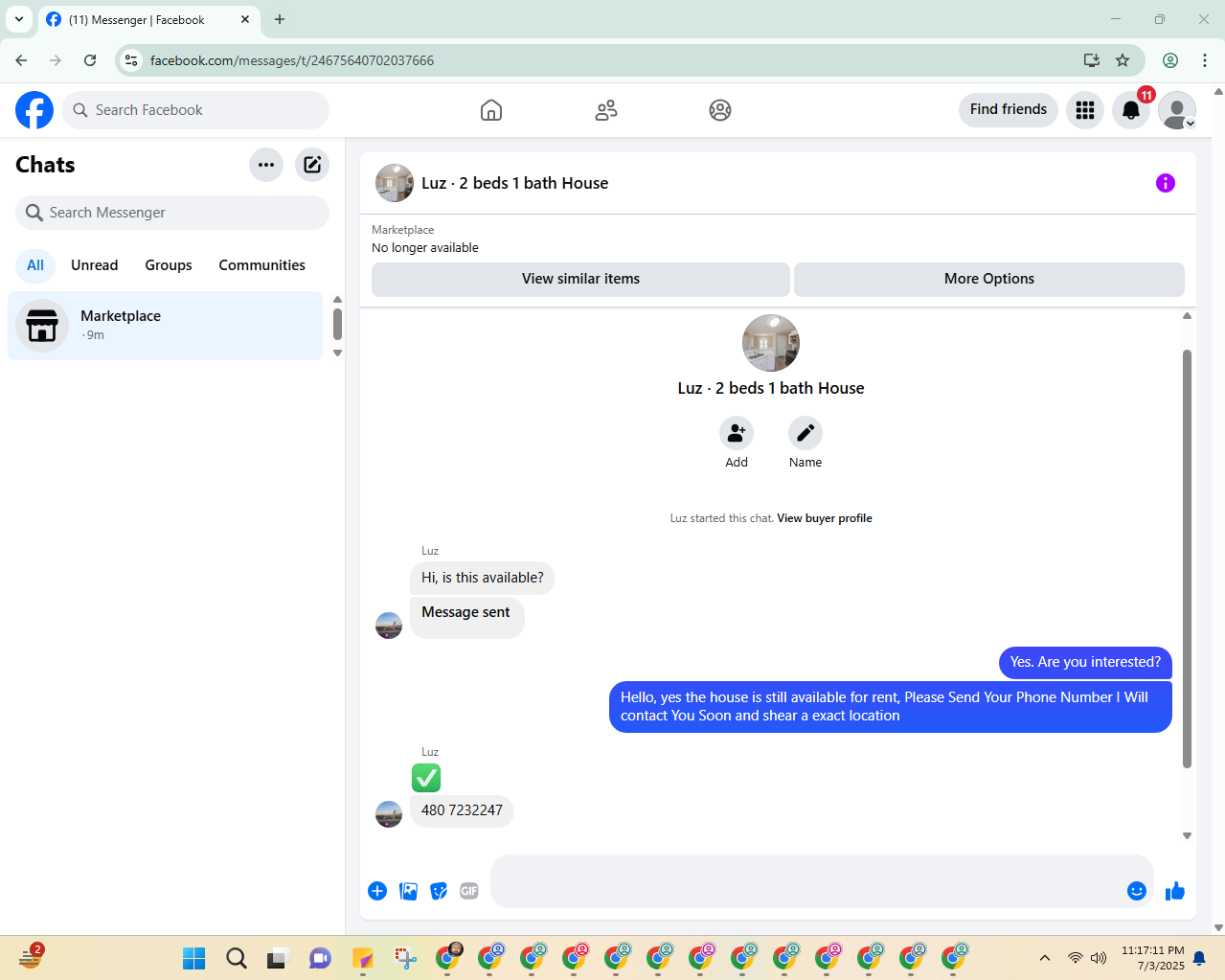1225x980 pixels.
Task: Select the Unread chats filter
Action: tap(95, 265)
